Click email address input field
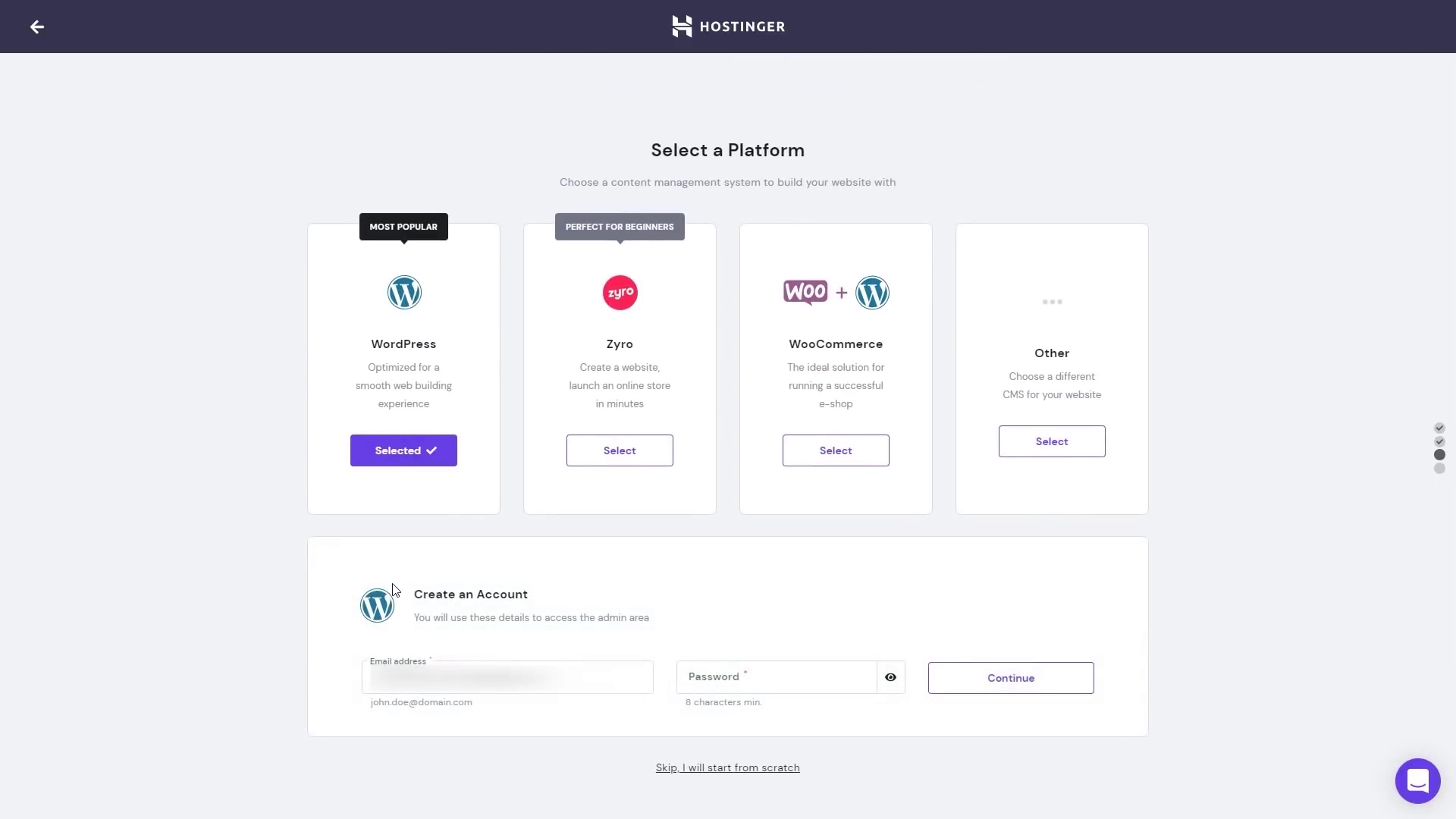 [x=508, y=677]
